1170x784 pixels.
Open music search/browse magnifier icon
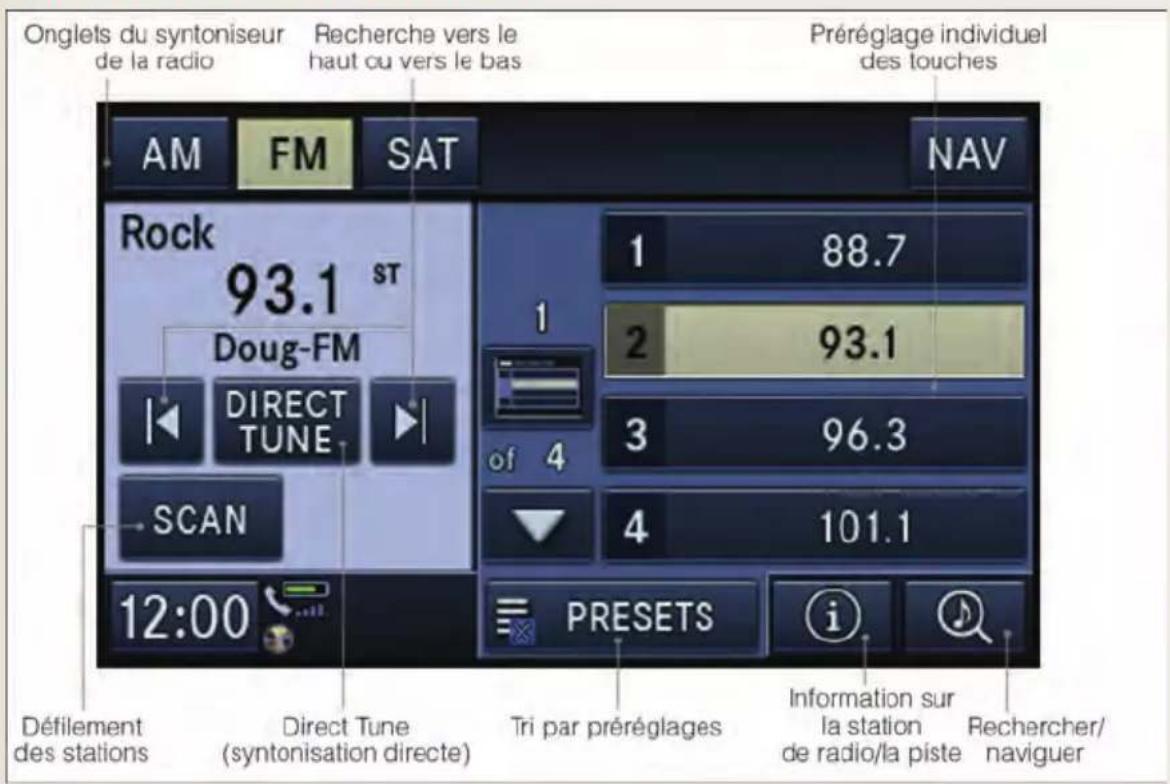[964, 616]
